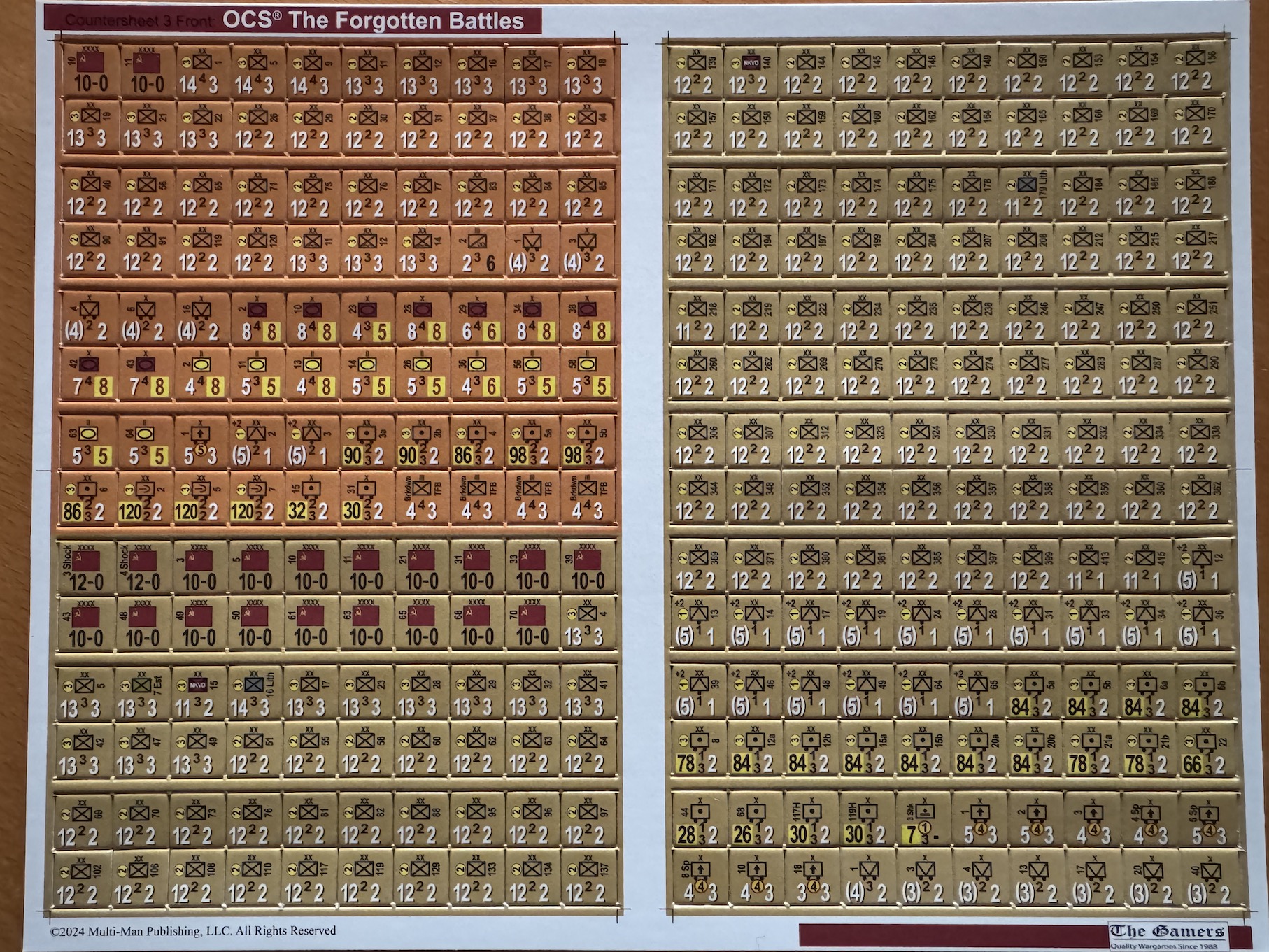Click the artillery counter with strength 28
Viewport: 1269px width, 952px height.
(x=694, y=822)
